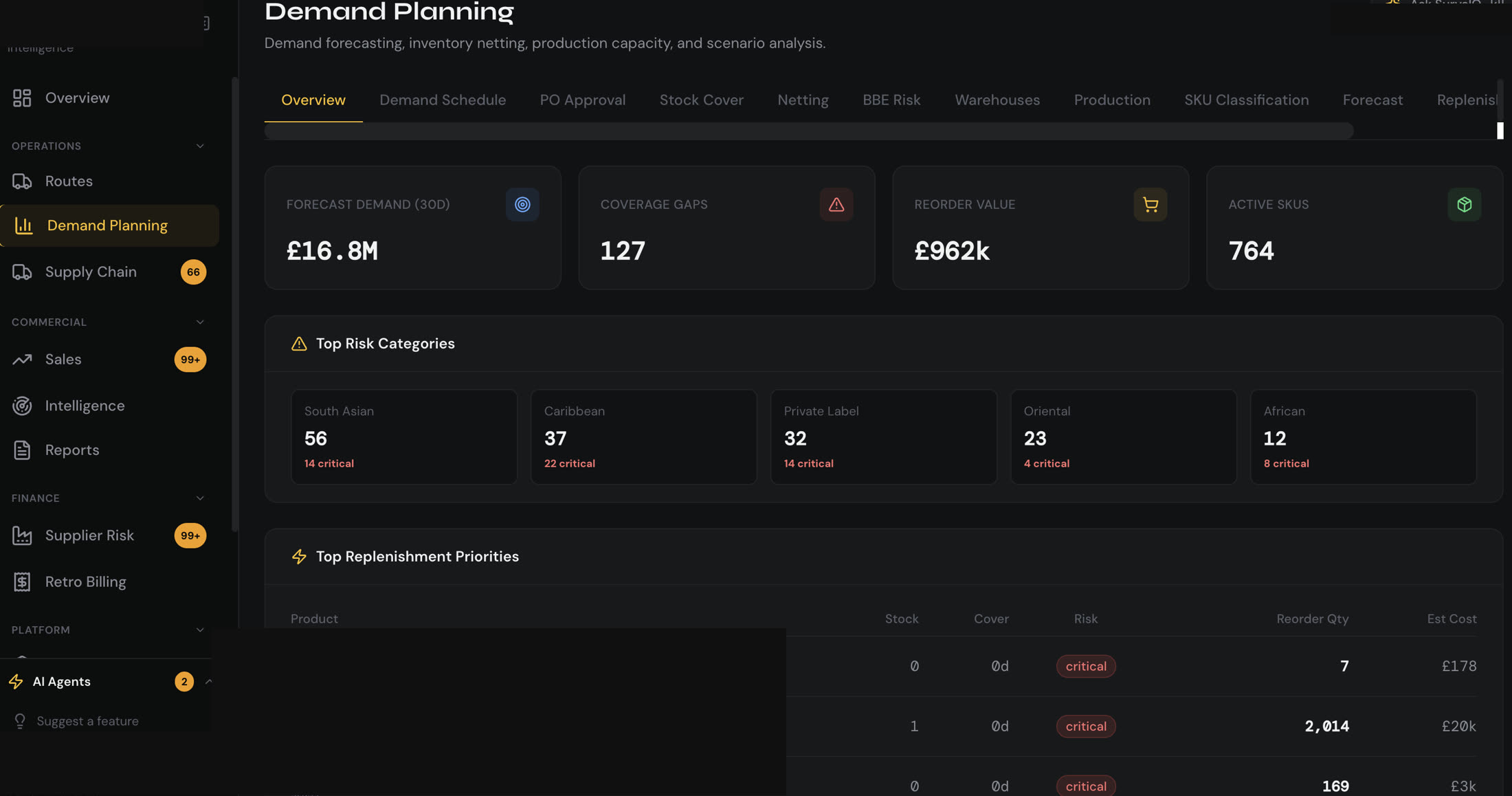Click the Sales trend arrow icon
Screen dimensions: 1512x796
tap(22, 360)
